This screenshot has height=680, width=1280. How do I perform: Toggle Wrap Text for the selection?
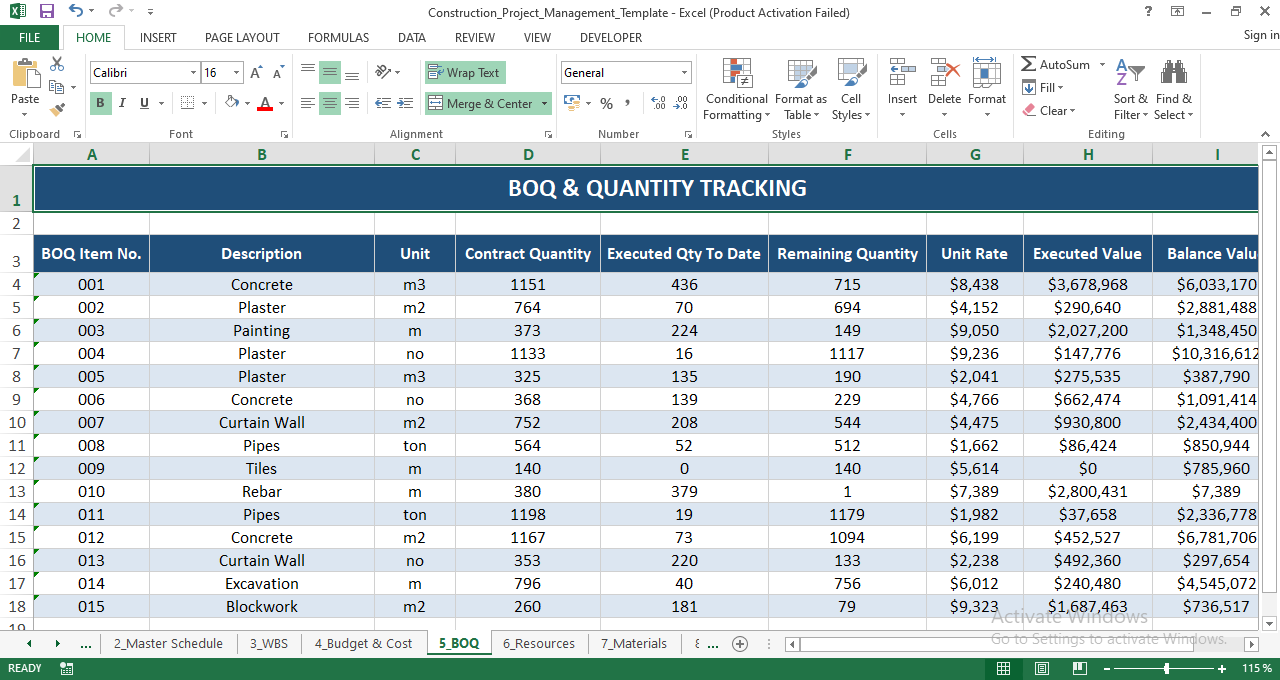point(464,72)
